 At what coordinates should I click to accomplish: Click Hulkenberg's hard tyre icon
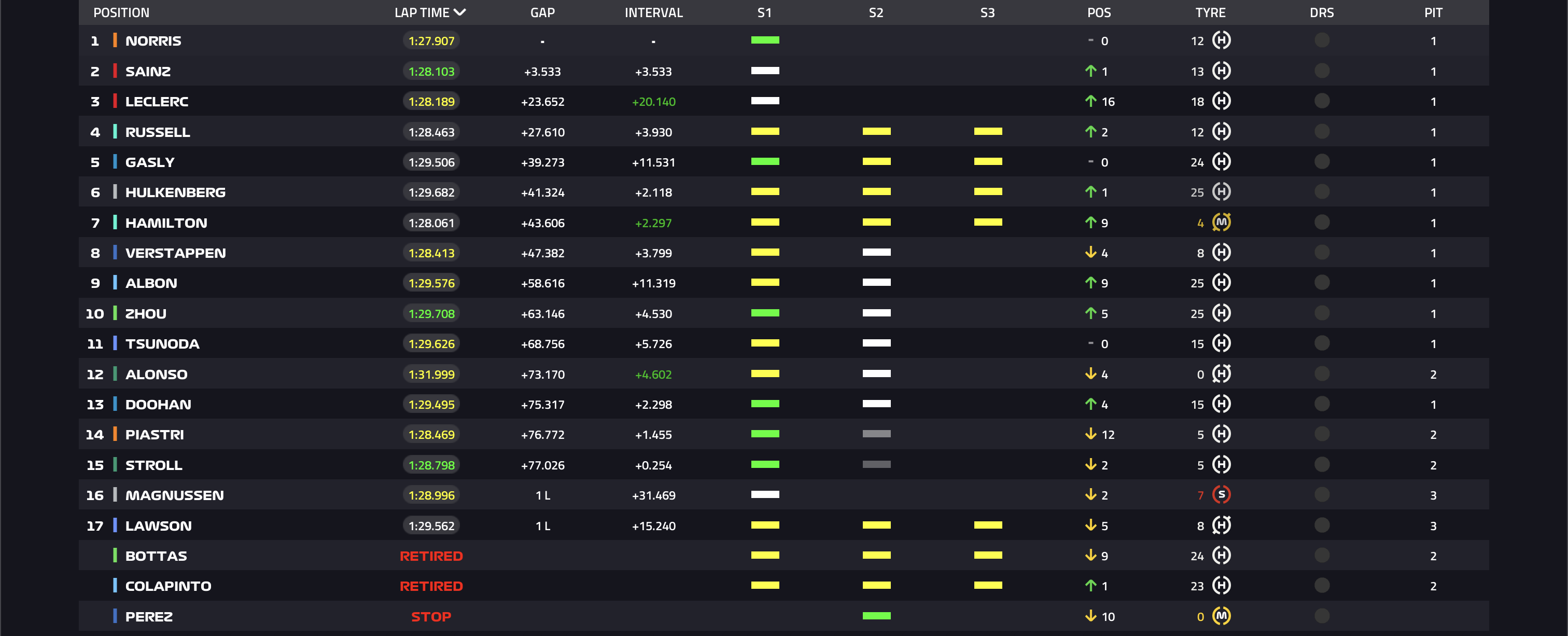(1221, 192)
